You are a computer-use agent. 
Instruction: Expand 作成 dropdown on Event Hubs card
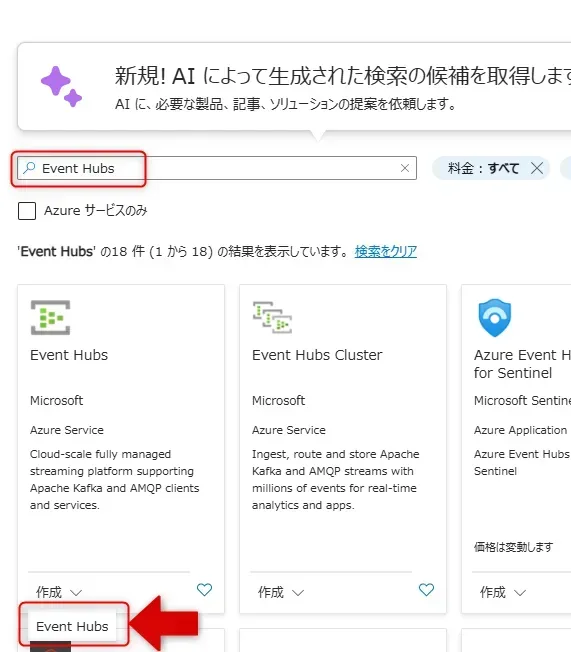(x=59, y=592)
